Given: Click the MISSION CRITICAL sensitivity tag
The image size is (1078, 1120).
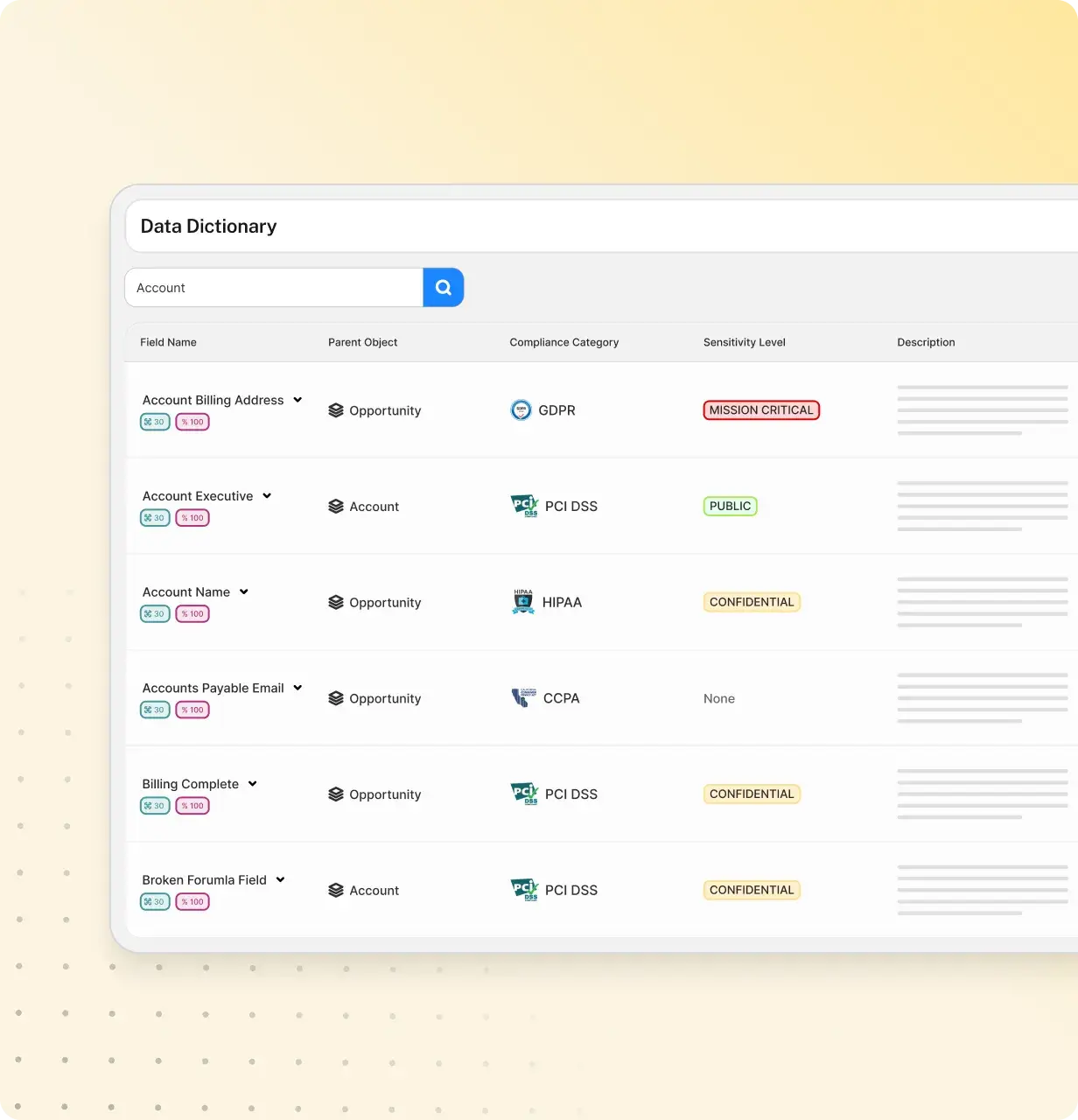Looking at the screenshot, I should [x=761, y=410].
